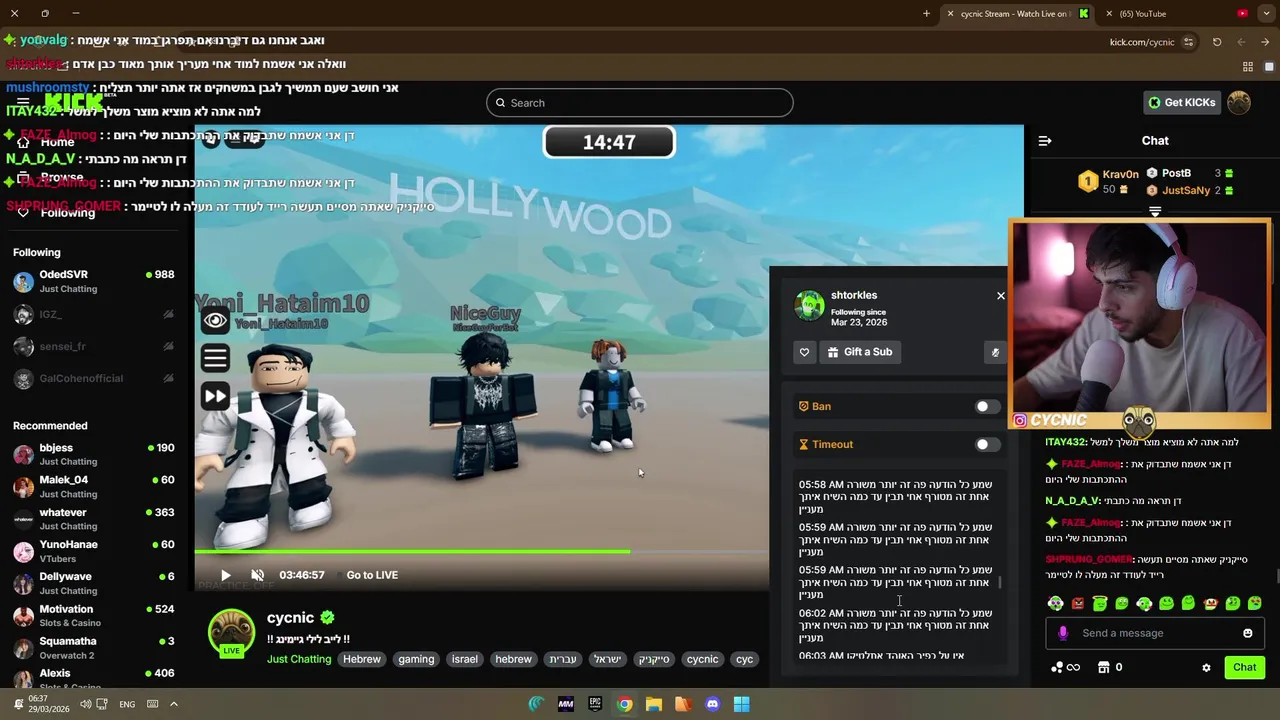1280x720 pixels.
Task: Open YunoHanae from Recommended channels
Action: point(95,552)
